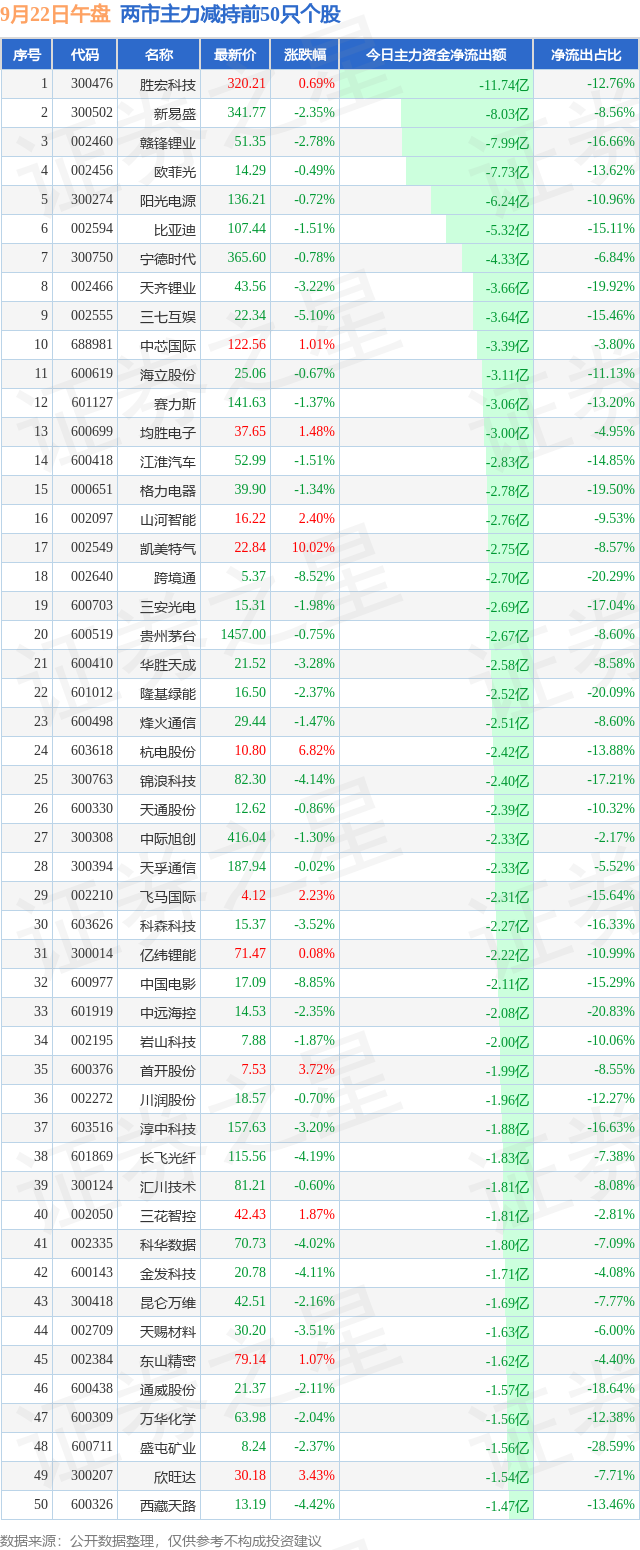Click the 序号 column header

click(x=27, y=55)
